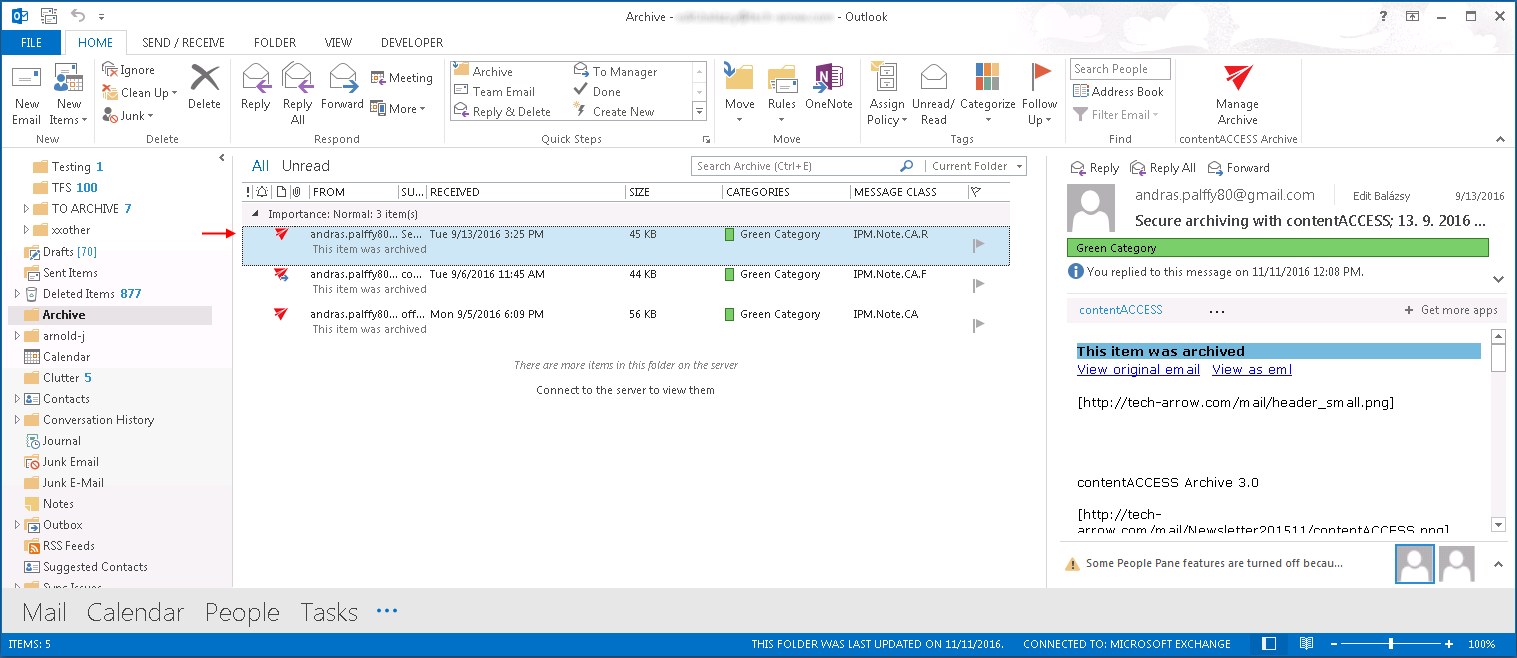Expand the TO ARCHIVE folder

click(27, 209)
